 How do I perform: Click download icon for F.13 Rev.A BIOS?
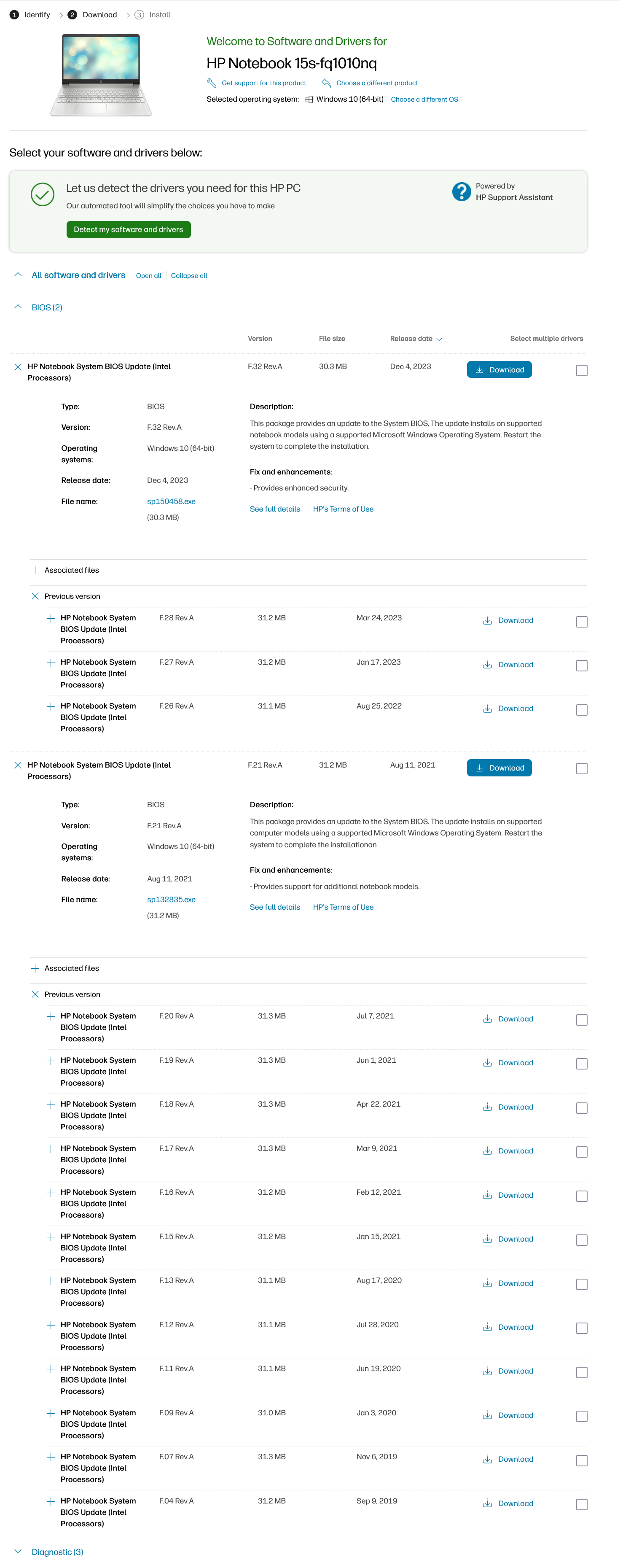487,1283
